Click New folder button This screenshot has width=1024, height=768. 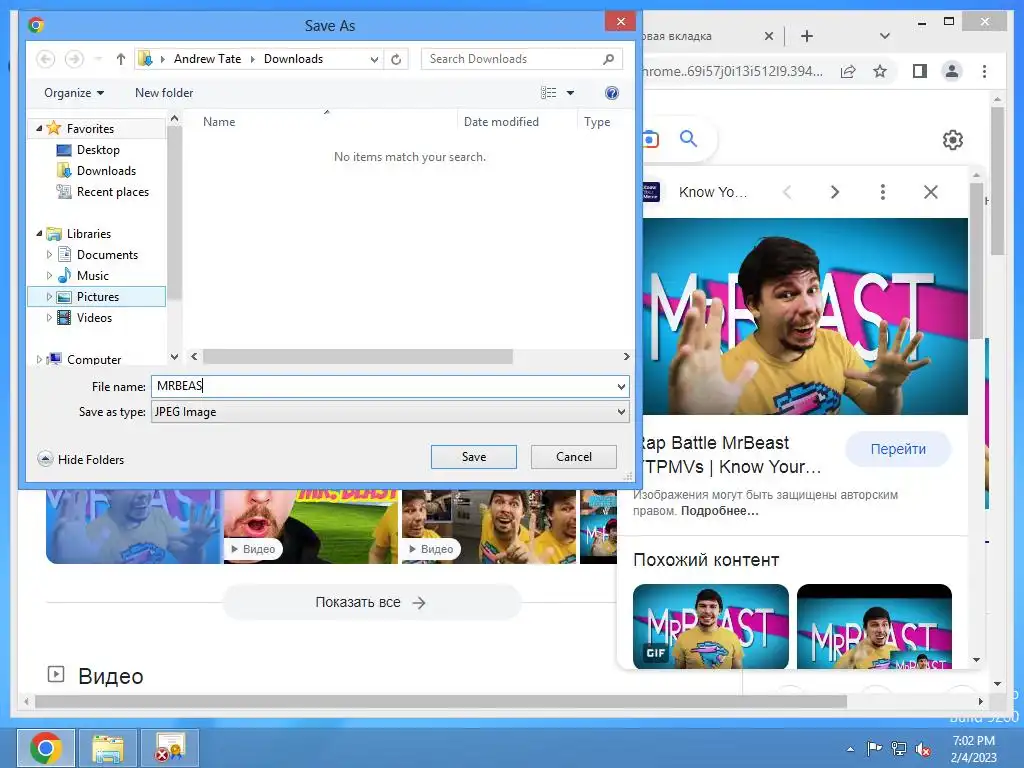coord(164,93)
